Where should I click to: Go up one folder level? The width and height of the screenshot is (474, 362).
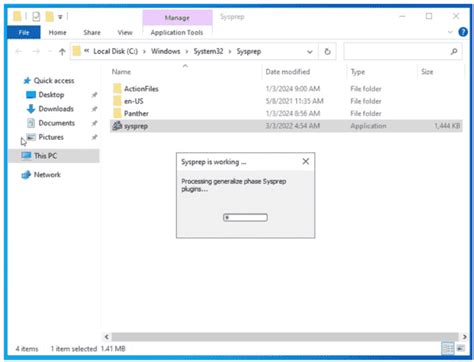coord(62,51)
